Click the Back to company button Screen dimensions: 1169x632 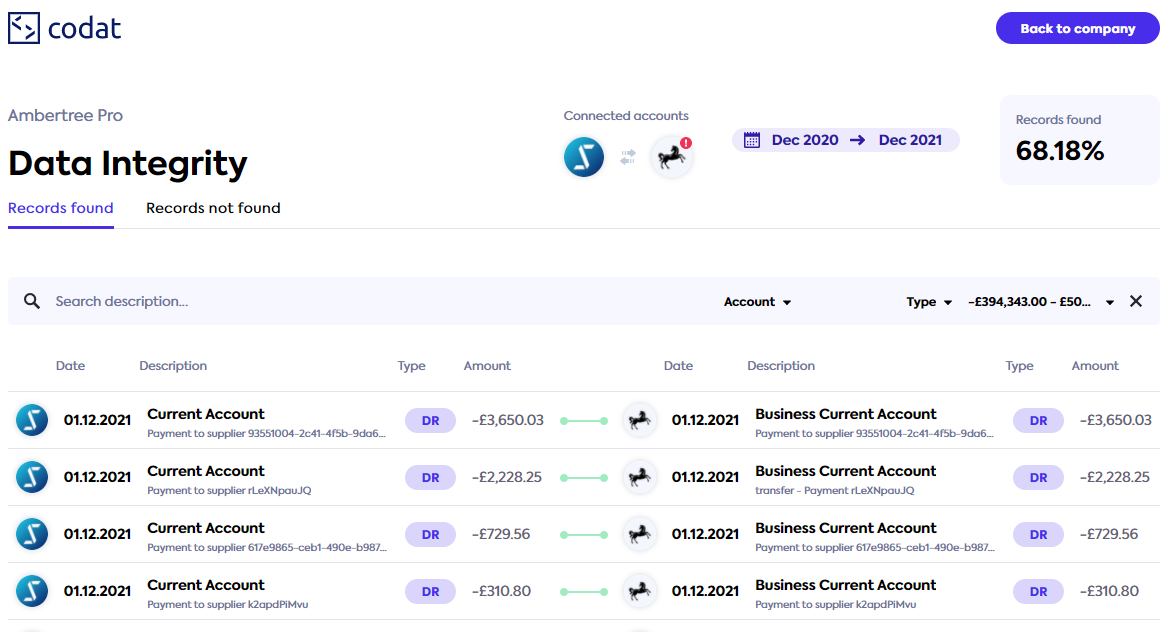click(x=1077, y=28)
